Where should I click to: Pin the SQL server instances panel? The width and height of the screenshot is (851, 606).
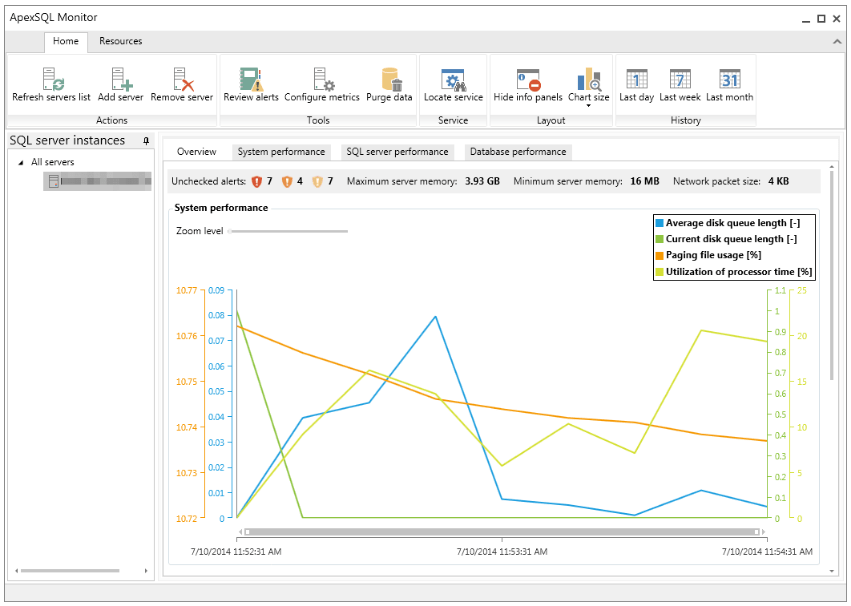146,141
